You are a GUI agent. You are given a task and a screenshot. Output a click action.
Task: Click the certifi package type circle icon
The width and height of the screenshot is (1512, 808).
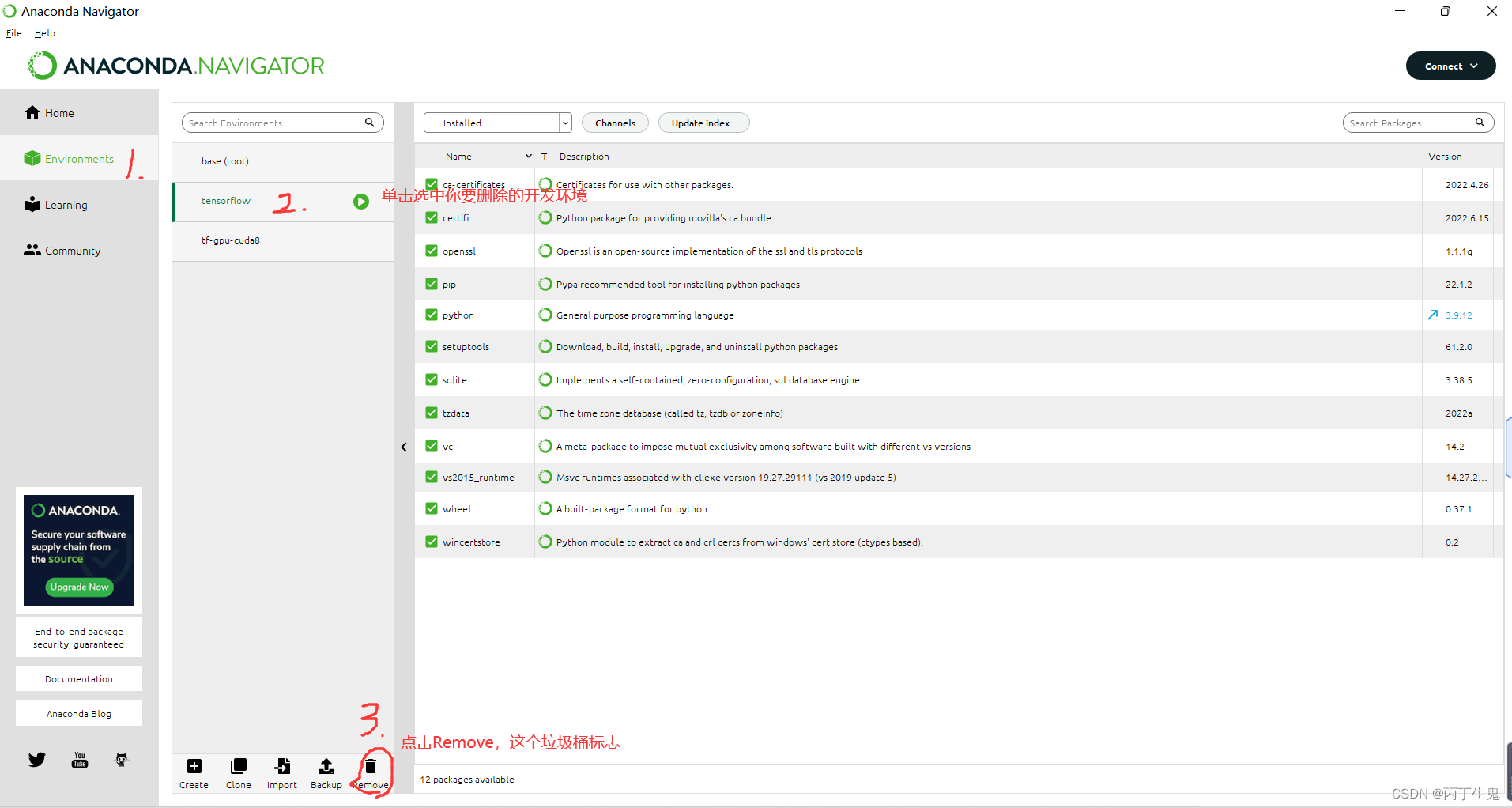tap(545, 217)
